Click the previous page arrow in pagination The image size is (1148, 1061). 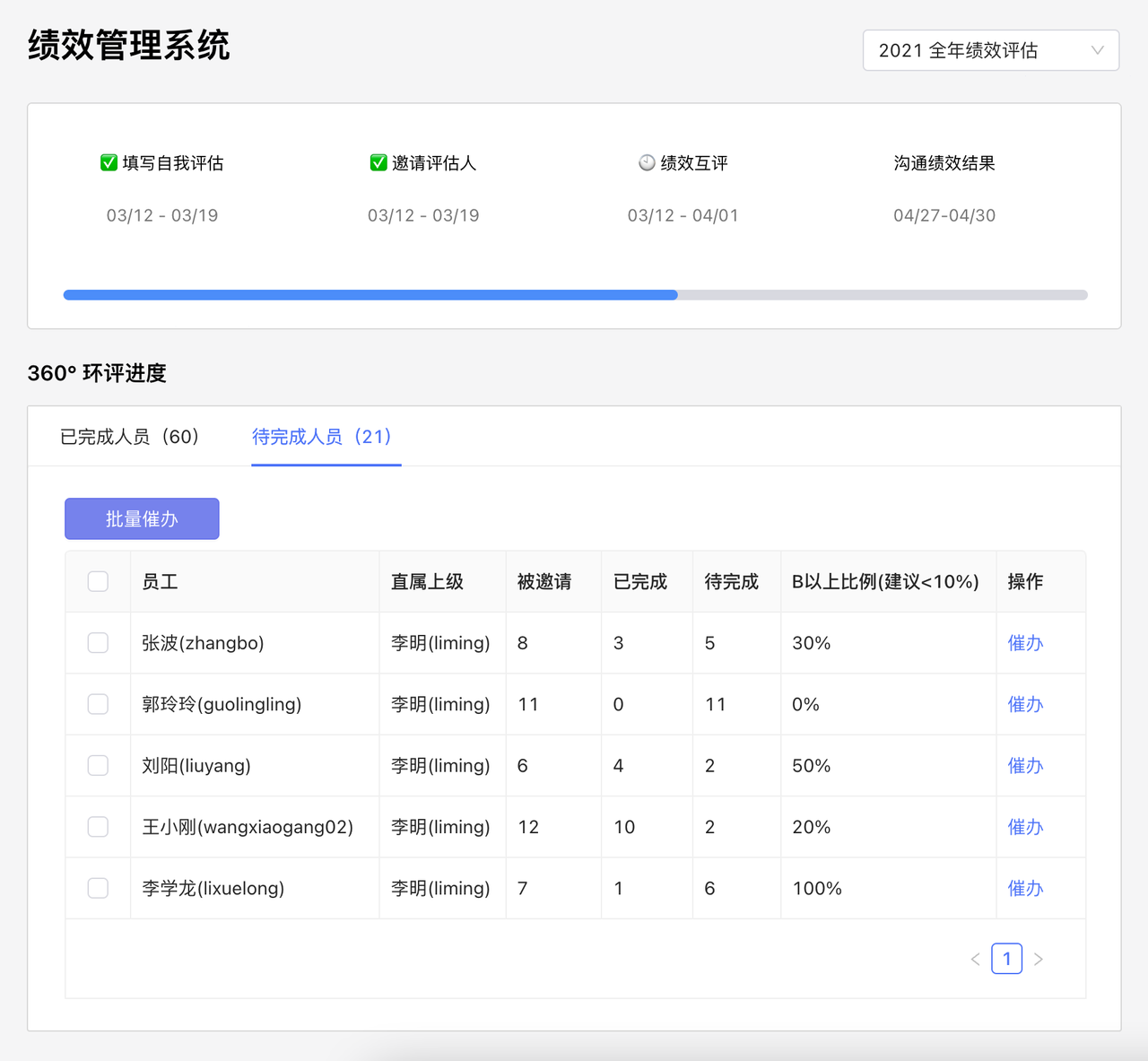(x=975, y=958)
